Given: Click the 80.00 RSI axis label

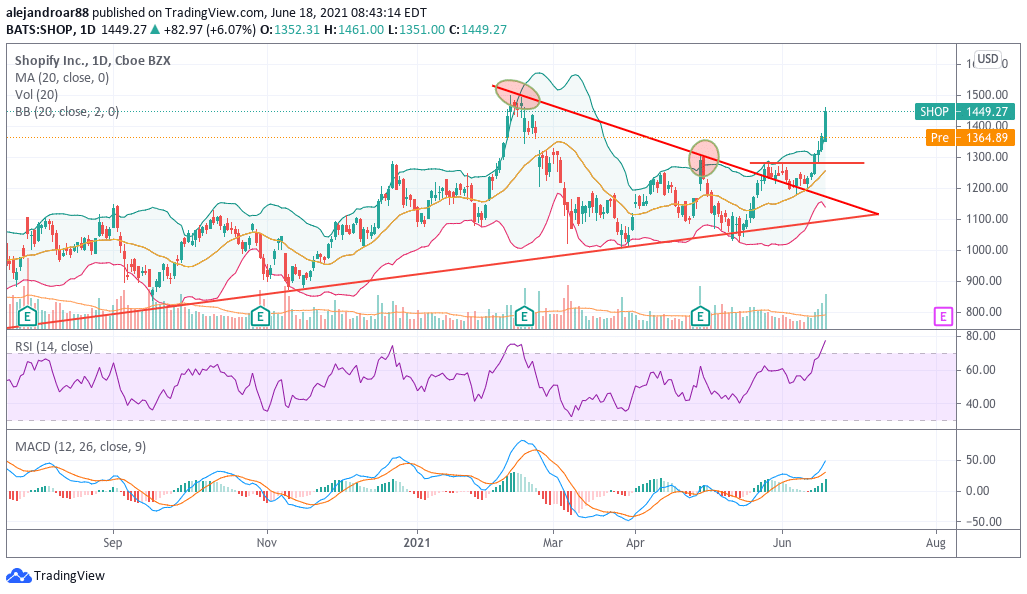Looking at the screenshot, I should [980, 336].
